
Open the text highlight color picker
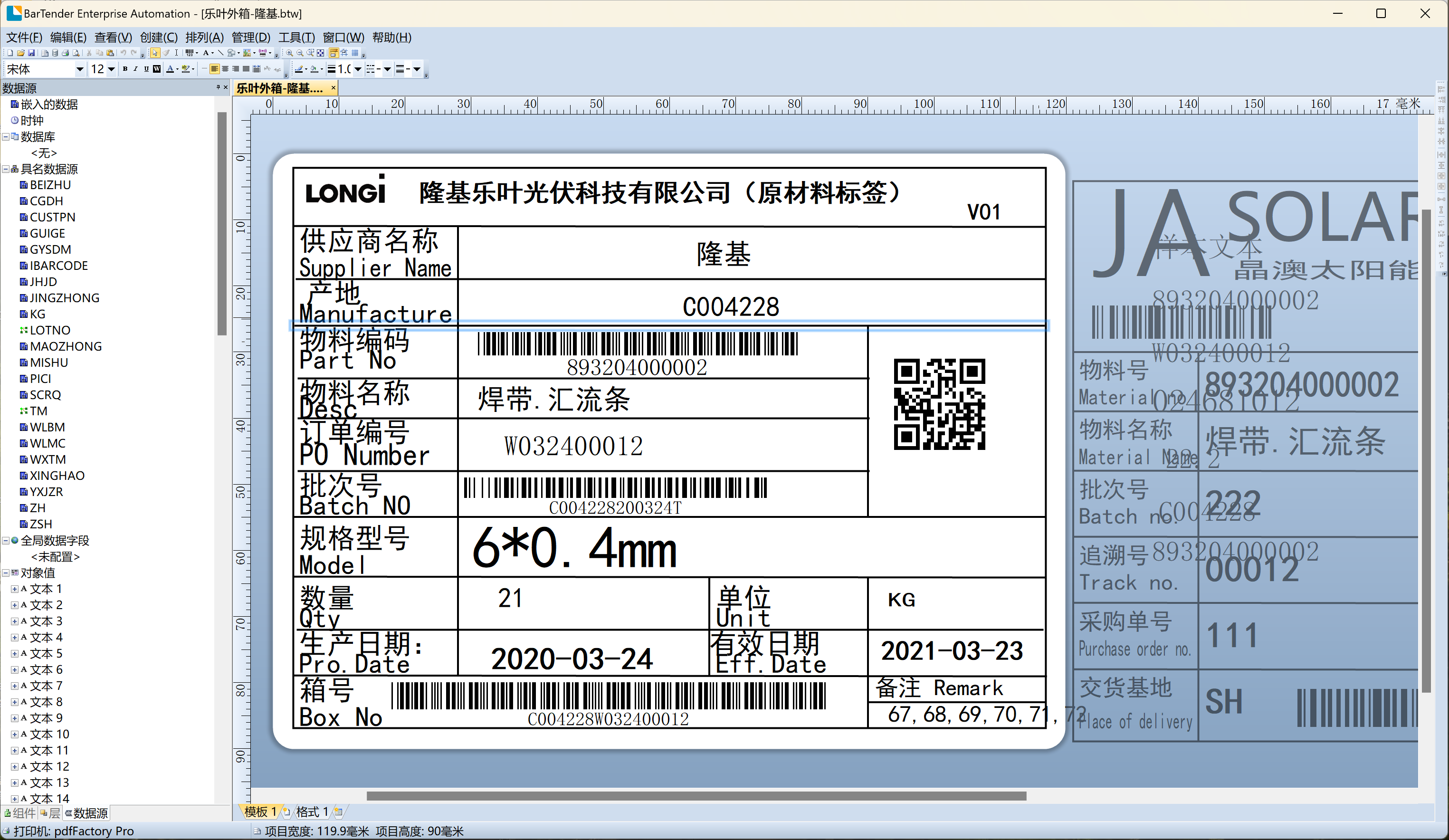[188, 69]
